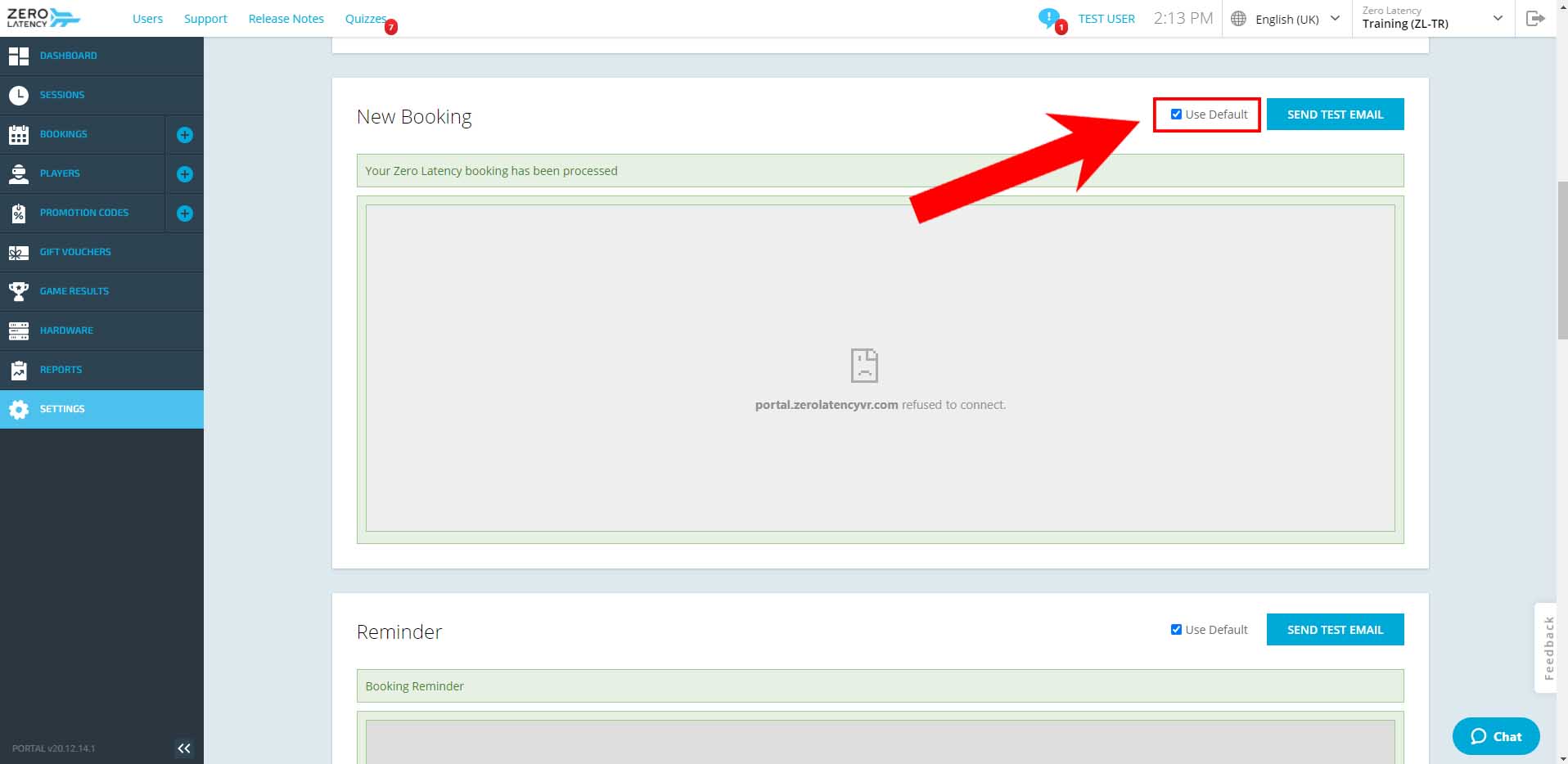Open the Chat widget

pyautogui.click(x=1496, y=736)
